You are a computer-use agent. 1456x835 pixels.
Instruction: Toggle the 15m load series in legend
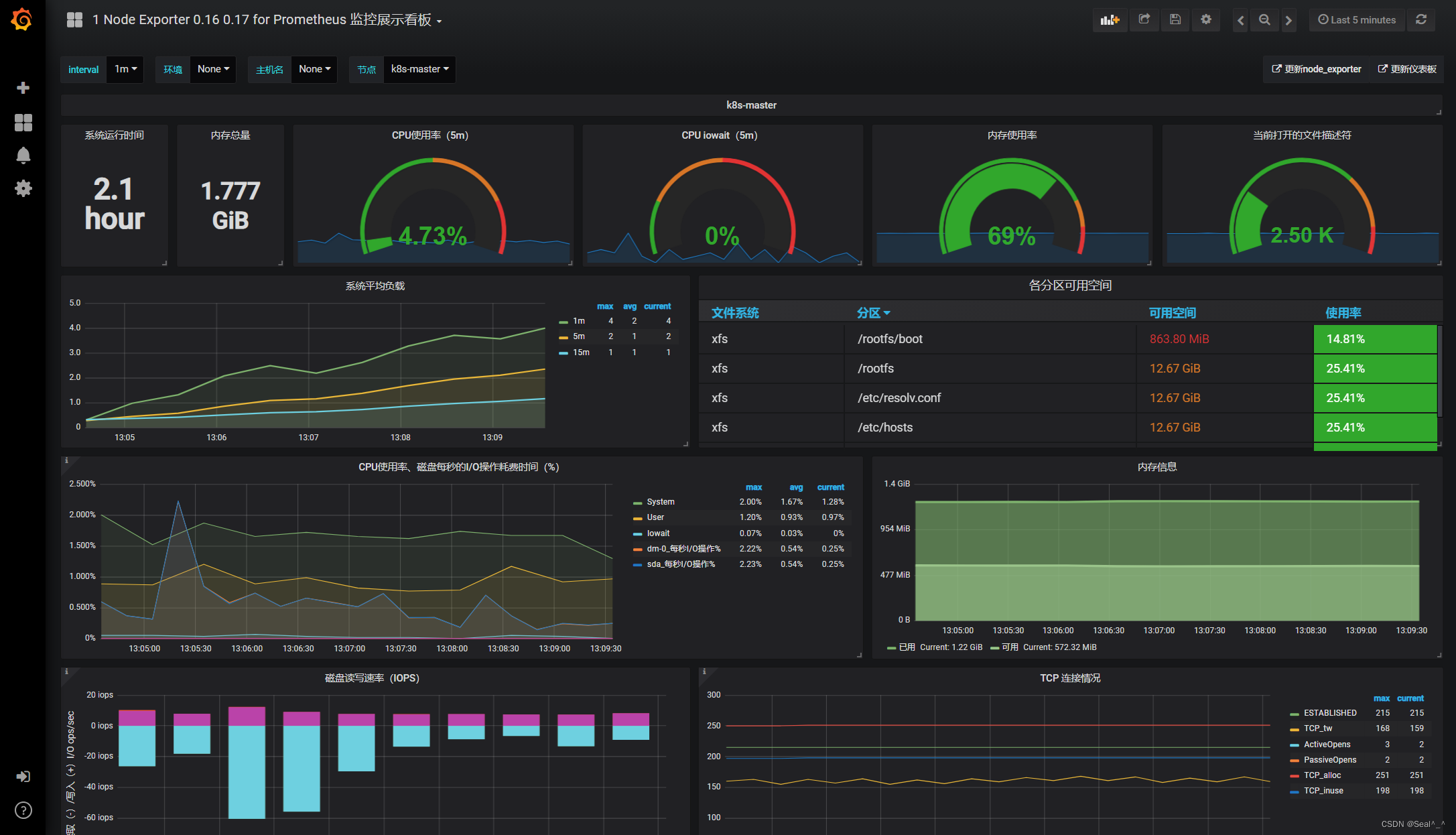(x=581, y=352)
